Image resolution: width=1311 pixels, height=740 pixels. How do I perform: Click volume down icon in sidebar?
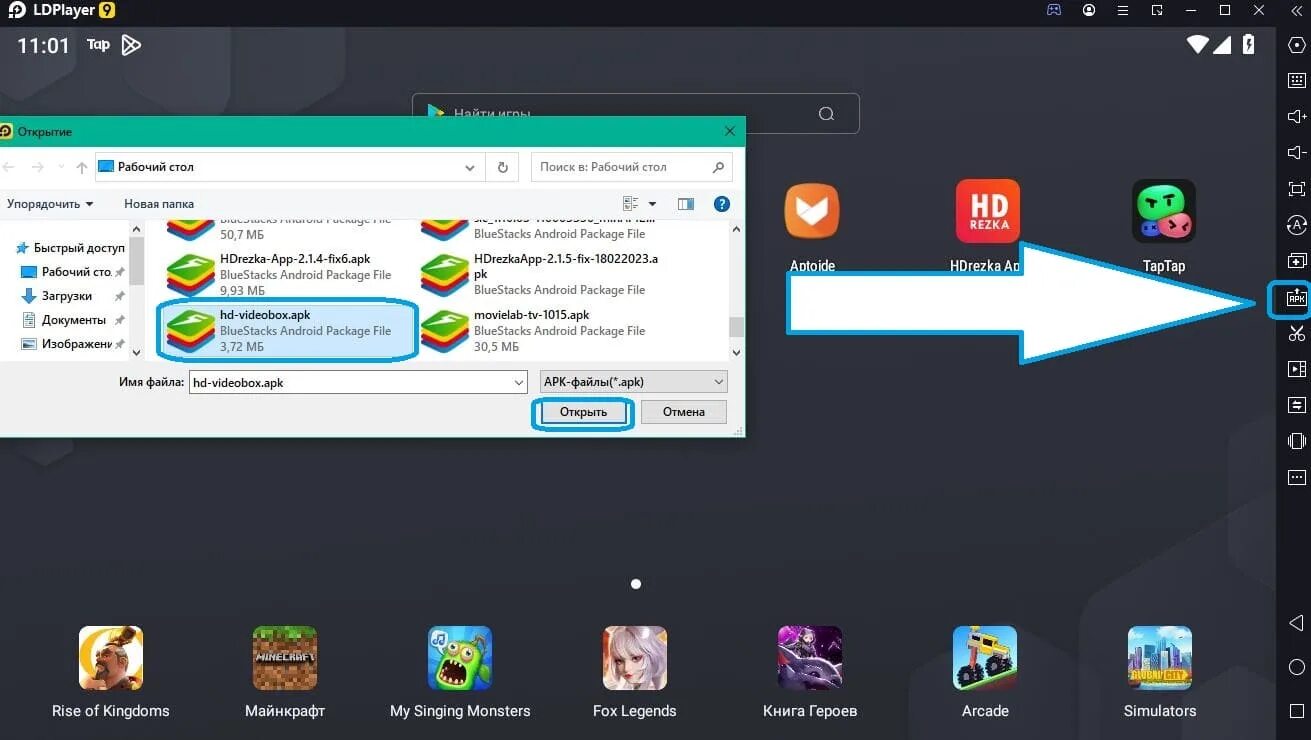coord(1297,153)
